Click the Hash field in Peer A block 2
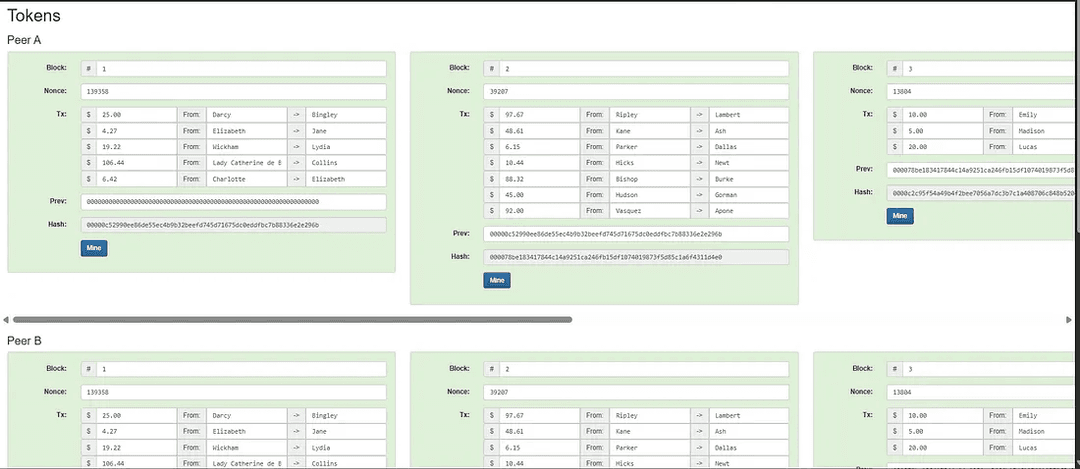Viewport: 1080px width, 469px height. (636, 257)
